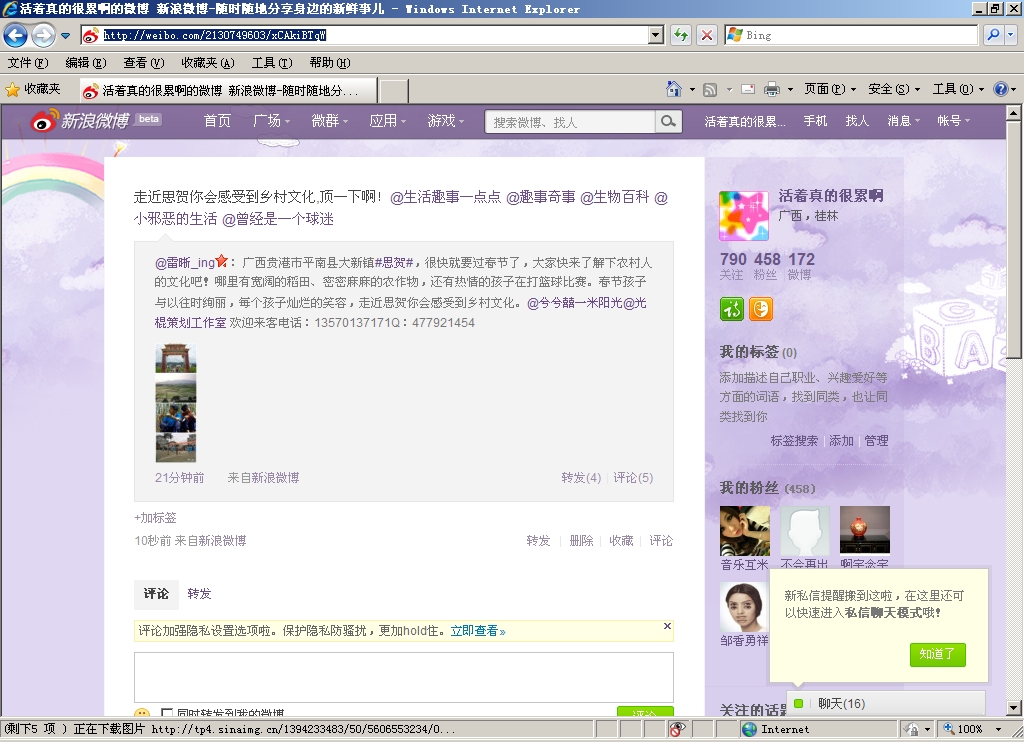Click the Bing search magnifier button
Image resolution: width=1024 pixels, height=742 pixels.
[993, 35]
